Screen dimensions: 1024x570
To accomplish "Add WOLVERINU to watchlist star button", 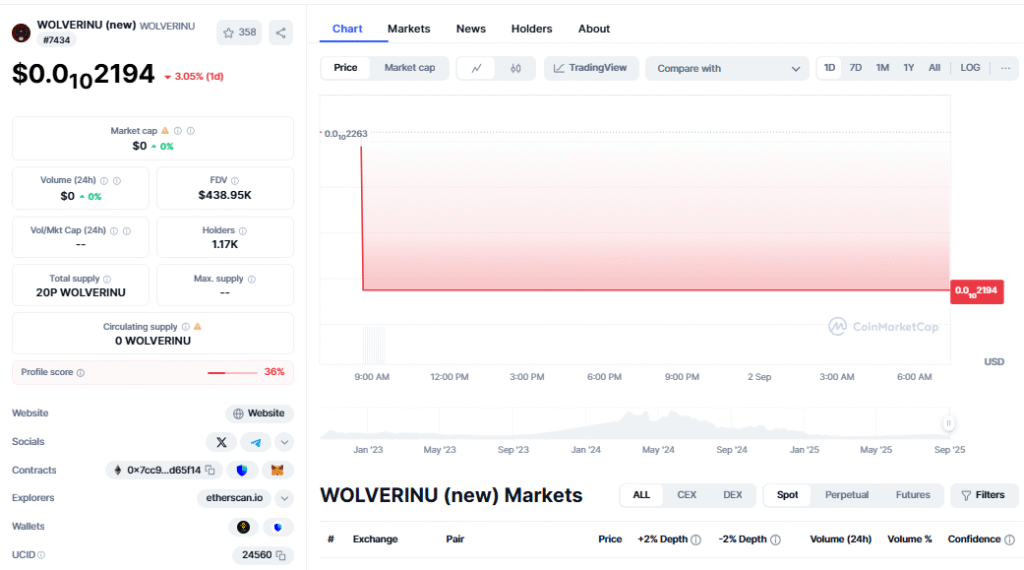I will (x=239, y=33).
